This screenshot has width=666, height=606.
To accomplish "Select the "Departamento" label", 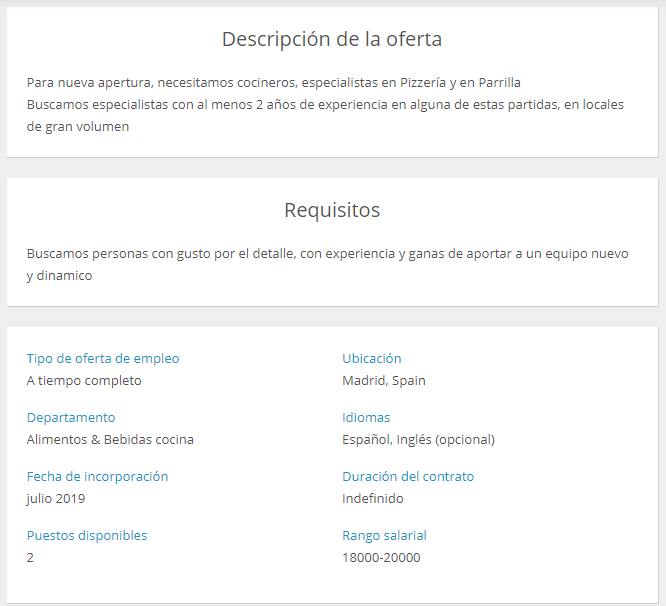I will click(x=71, y=417).
